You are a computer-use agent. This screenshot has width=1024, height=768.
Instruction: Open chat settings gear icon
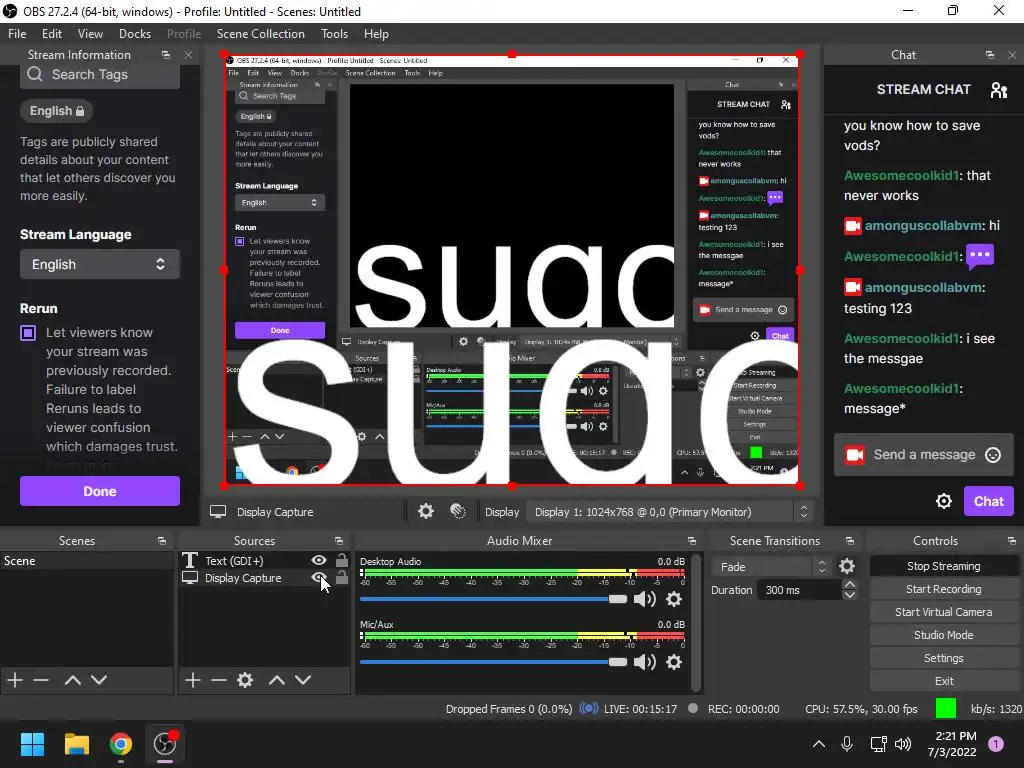click(x=944, y=501)
